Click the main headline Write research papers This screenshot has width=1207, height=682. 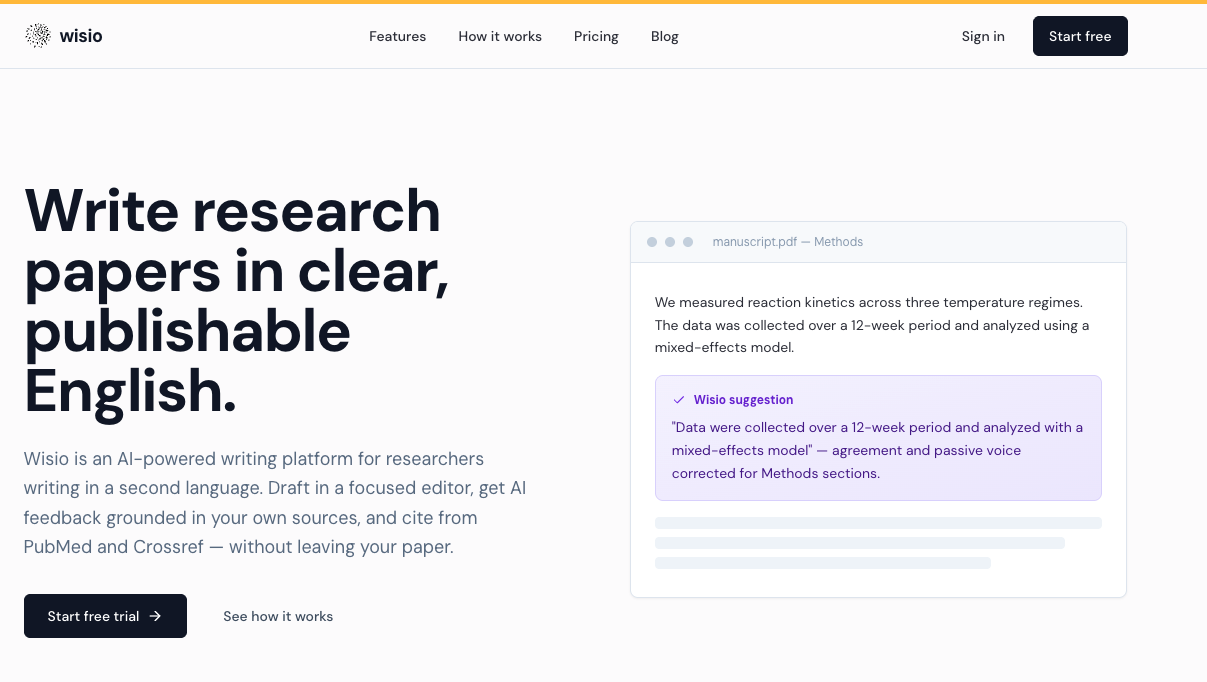click(237, 300)
